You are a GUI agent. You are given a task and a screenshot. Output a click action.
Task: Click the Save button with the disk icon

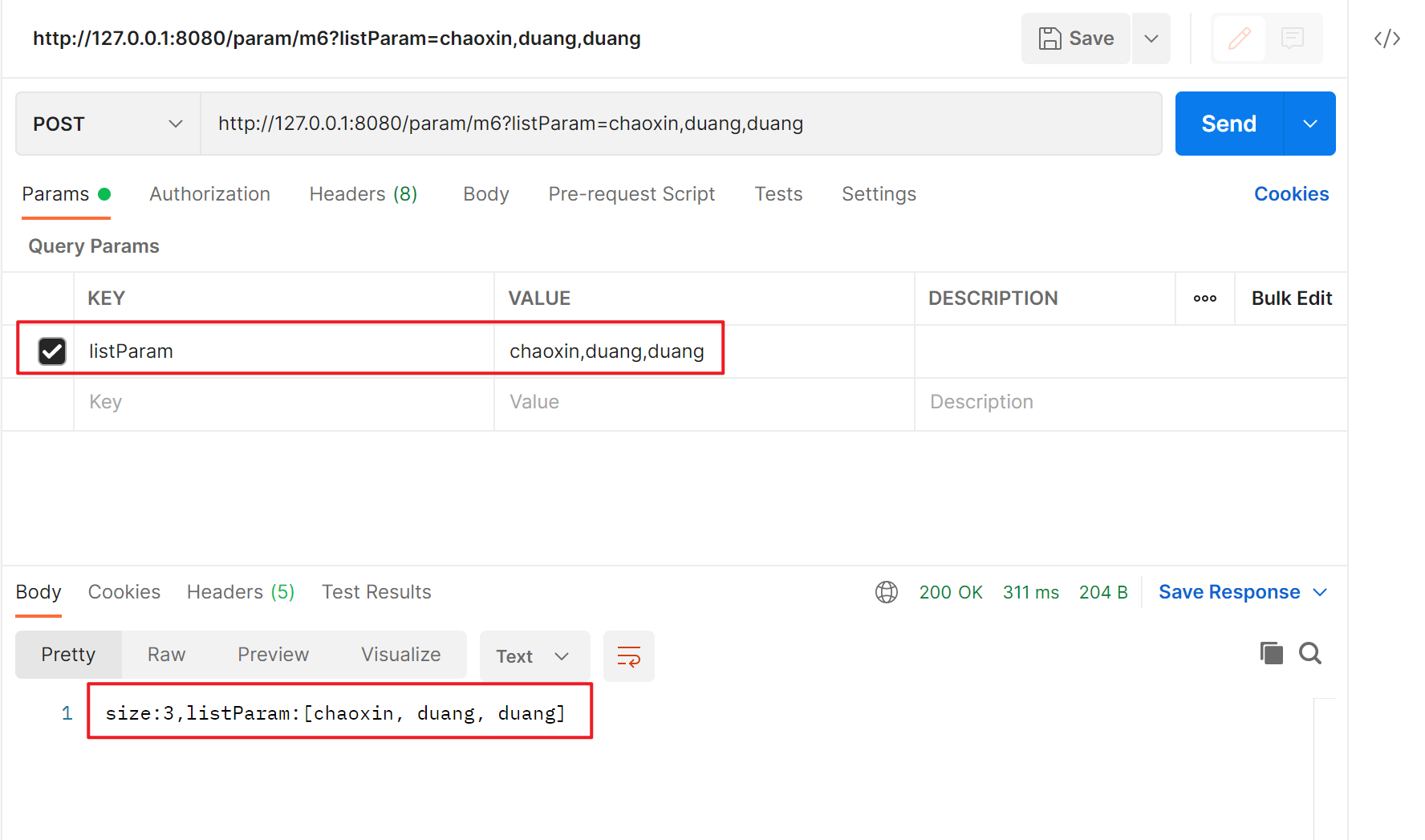pyautogui.click(x=1075, y=39)
